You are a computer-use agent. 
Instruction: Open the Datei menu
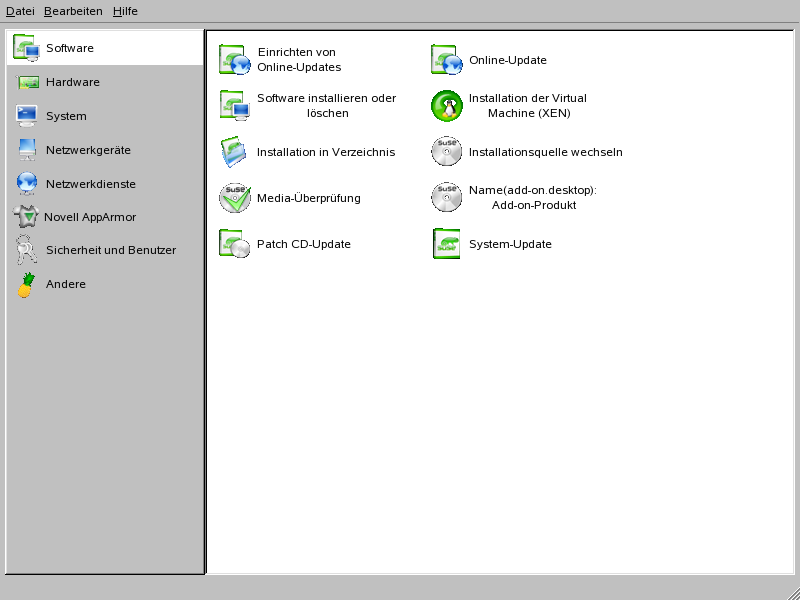20,11
